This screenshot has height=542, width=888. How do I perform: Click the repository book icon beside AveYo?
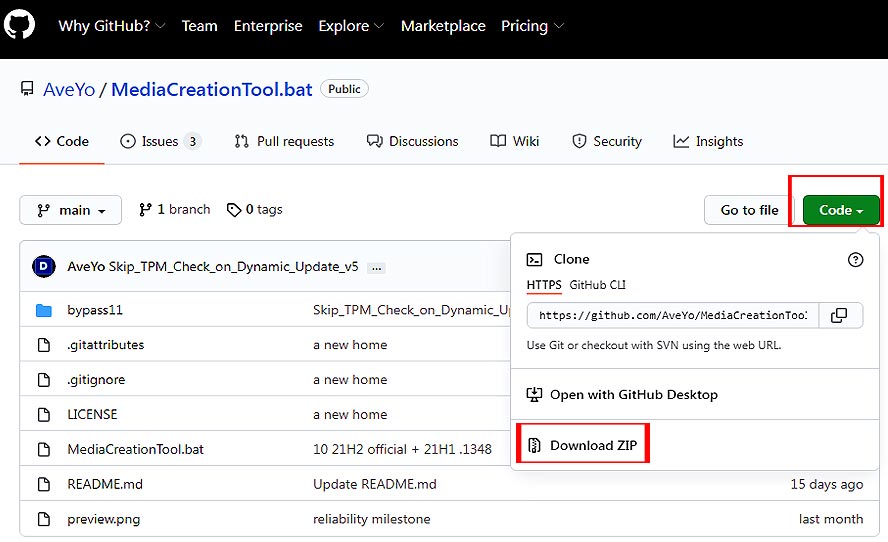pos(27,88)
